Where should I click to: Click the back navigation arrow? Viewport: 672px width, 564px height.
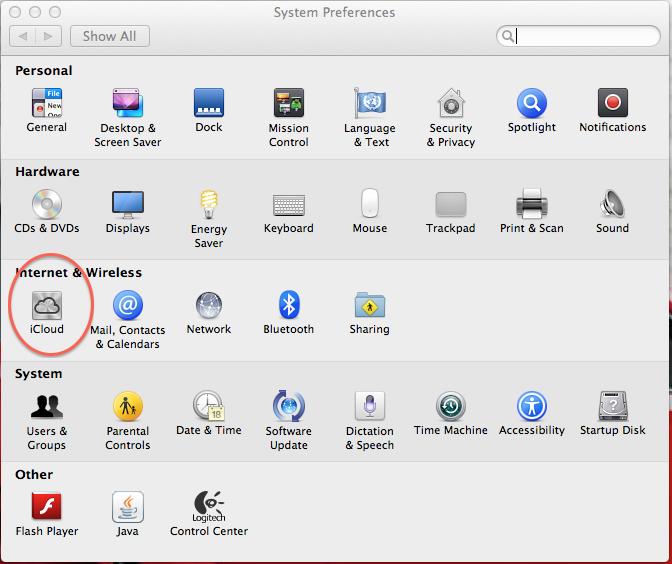23,36
